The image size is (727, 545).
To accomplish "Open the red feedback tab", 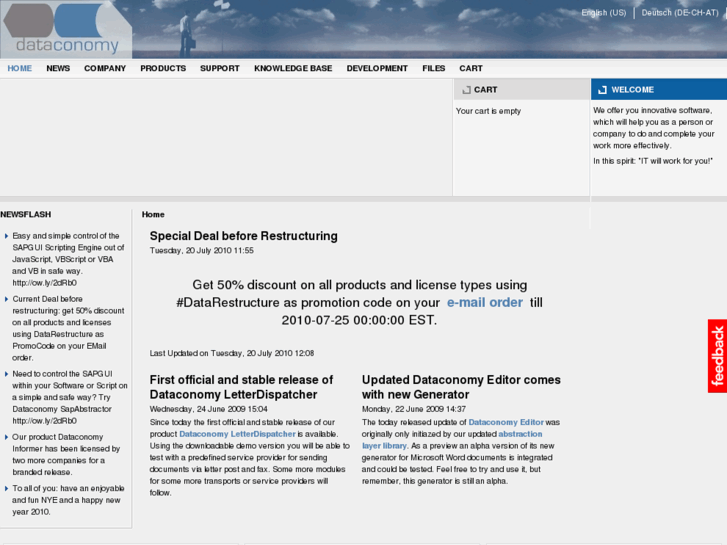I will click(717, 356).
